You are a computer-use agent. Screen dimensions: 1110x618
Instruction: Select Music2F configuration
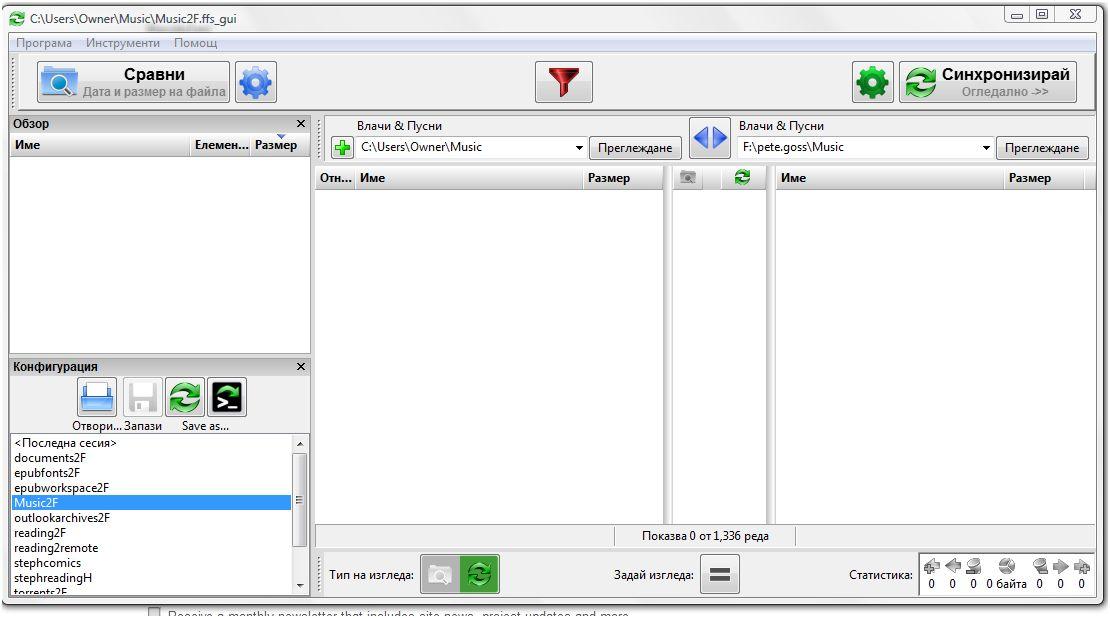pos(151,503)
